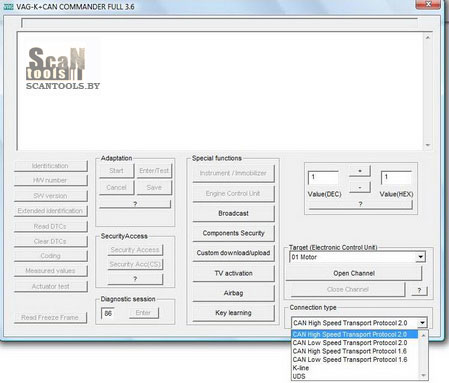449x383 pixels.
Task: Click the SW version button
Action: (51, 196)
